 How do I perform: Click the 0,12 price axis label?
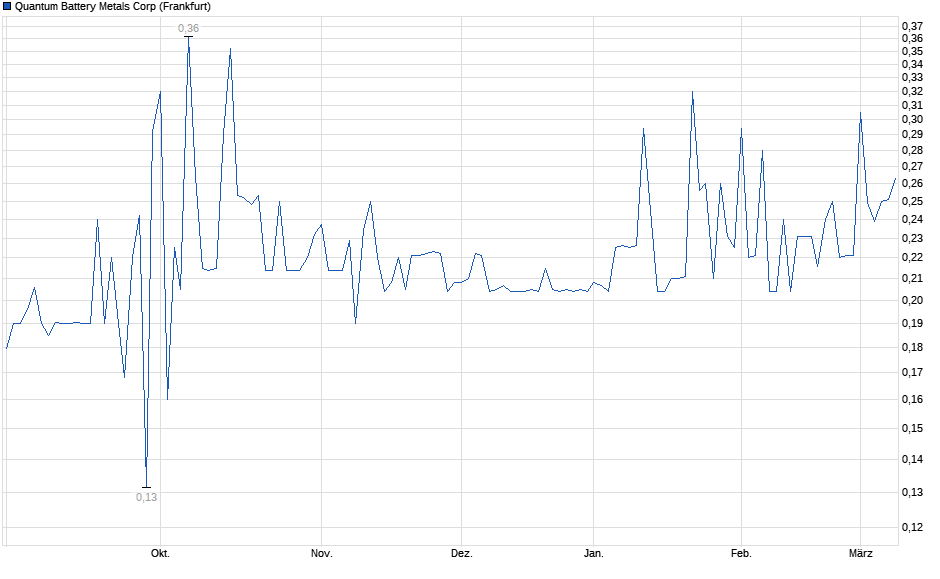[x=911, y=527]
